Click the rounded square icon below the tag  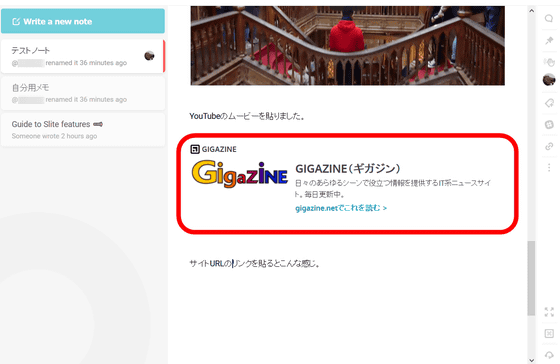pos(549,124)
